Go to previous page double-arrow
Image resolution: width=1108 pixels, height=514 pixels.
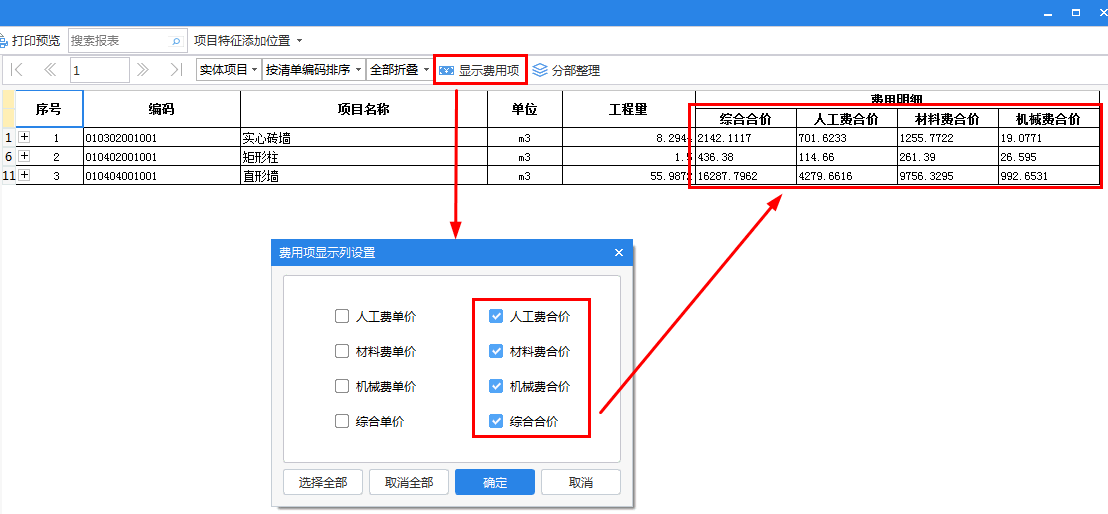tap(49, 70)
